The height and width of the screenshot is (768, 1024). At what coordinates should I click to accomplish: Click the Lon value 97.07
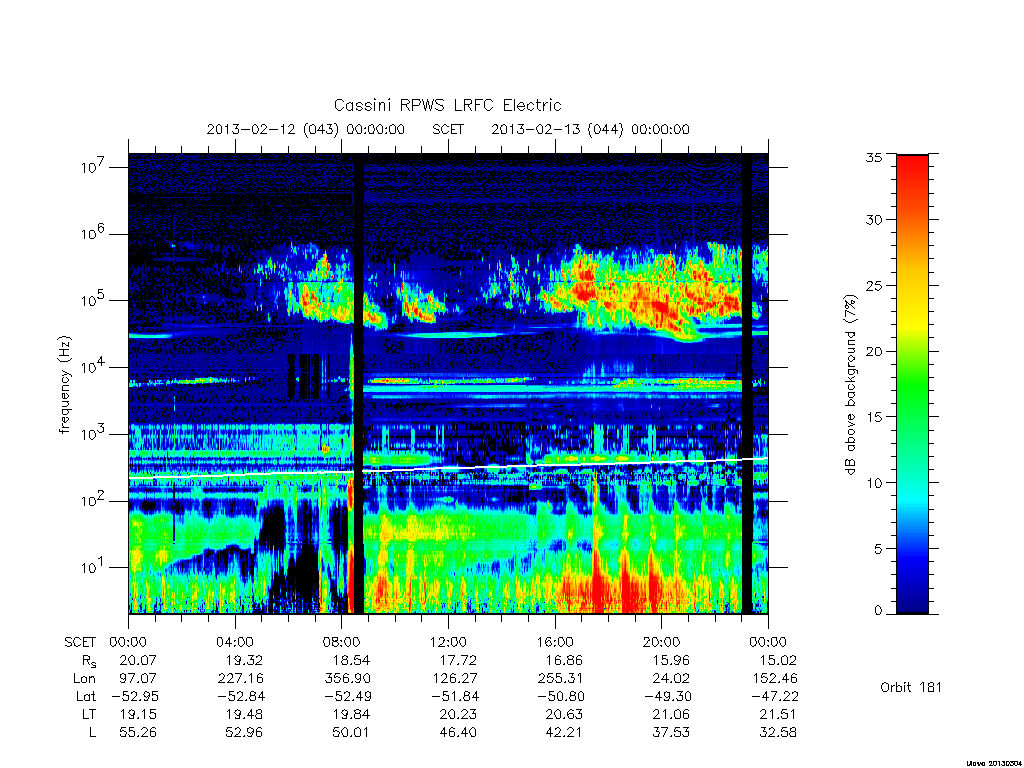pyautogui.click(x=138, y=679)
